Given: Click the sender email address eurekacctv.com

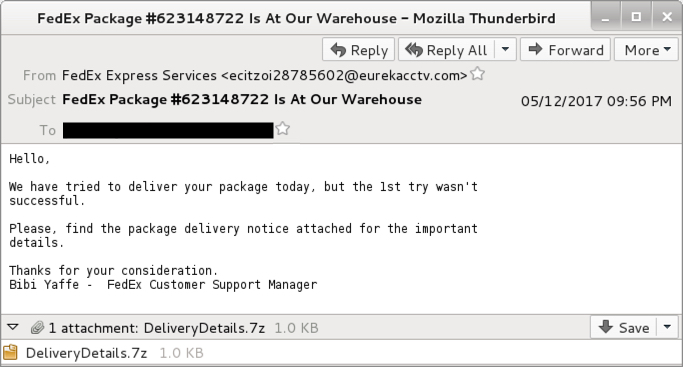Looking at the screenshot, I should click(x=344, y=75).
